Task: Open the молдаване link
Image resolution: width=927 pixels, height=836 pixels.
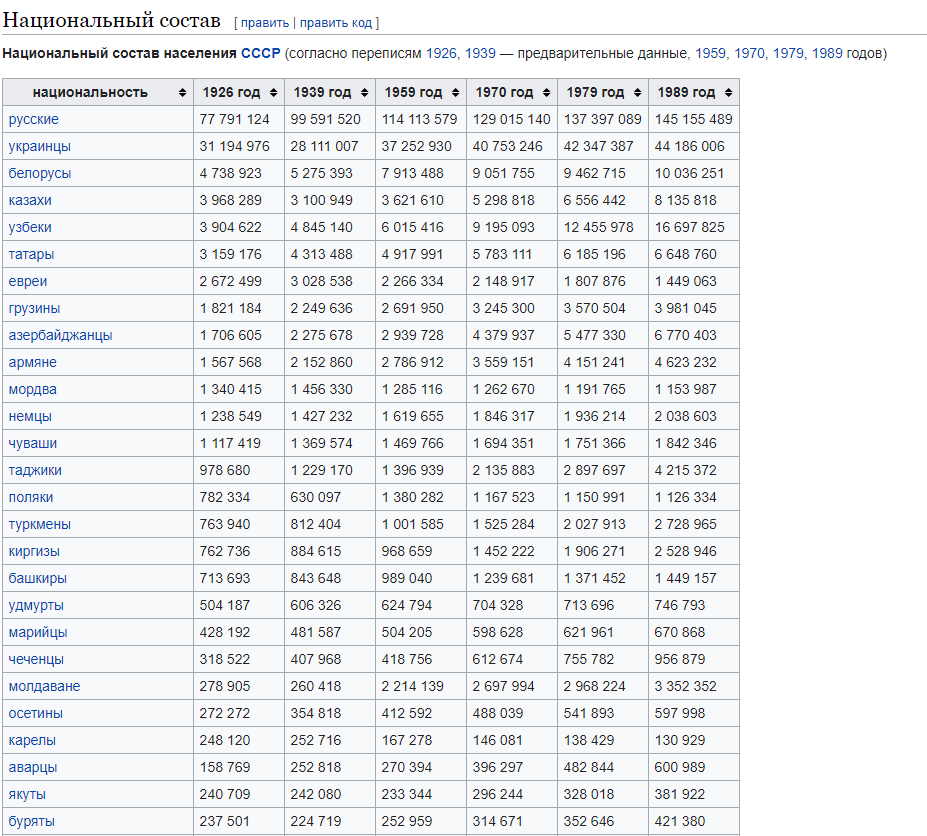Action: [45, 686]
